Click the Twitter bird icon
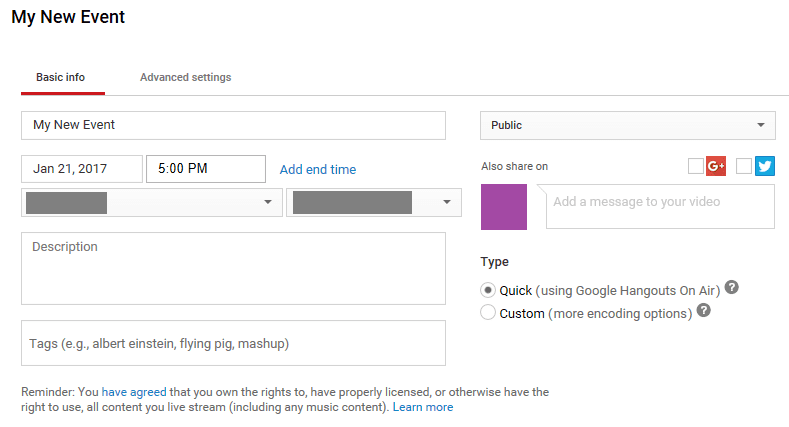 click(765, 167)
